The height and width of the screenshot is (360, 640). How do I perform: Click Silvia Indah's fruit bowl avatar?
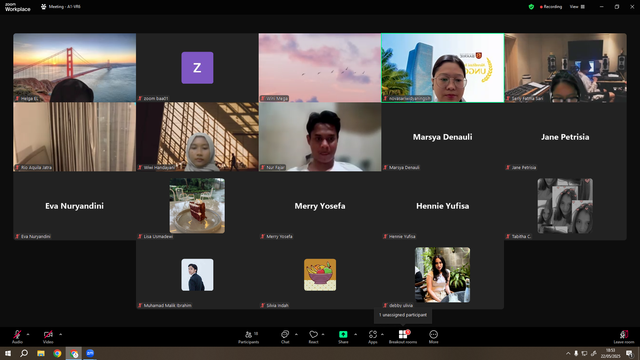coord(320,275)
